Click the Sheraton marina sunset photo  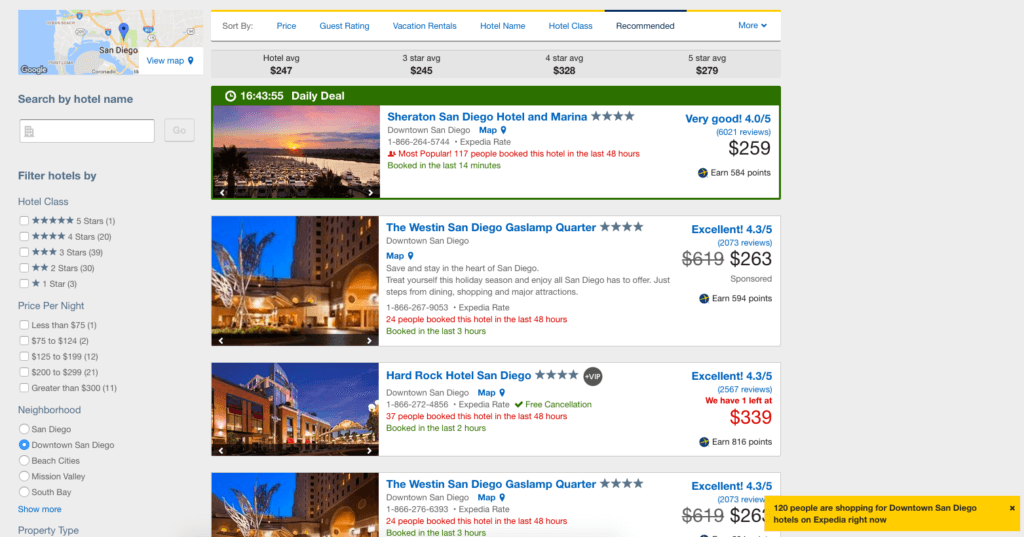296,152
